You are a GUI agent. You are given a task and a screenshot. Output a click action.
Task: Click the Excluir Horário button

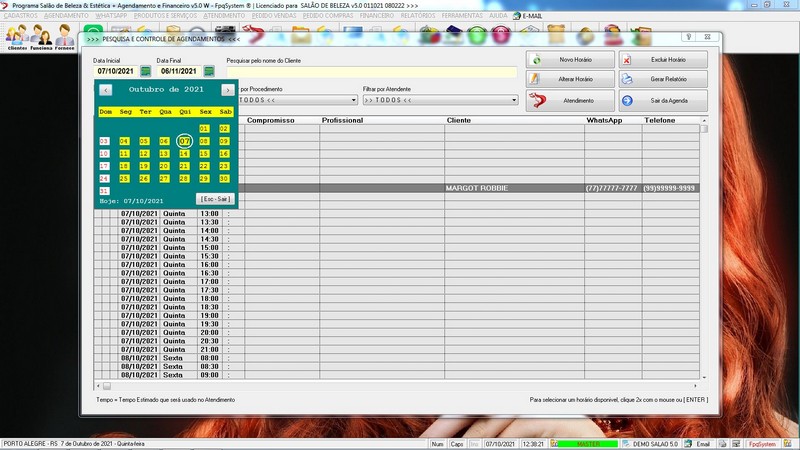click(x=663, y=60)
